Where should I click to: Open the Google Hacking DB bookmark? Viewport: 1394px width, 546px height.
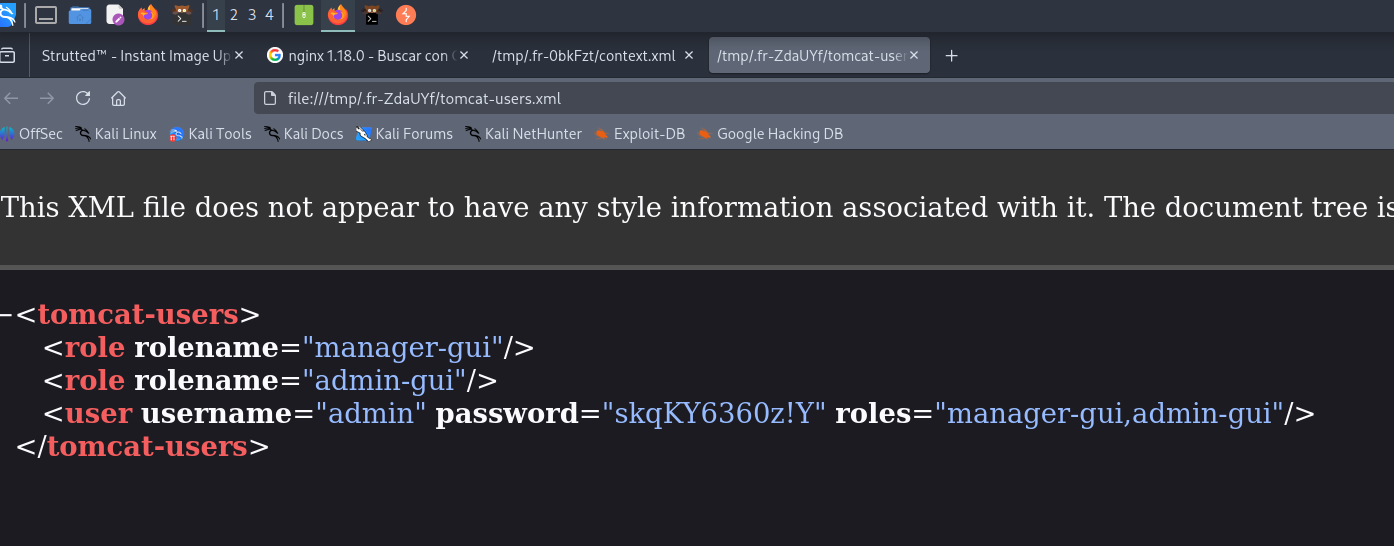coord(770,134)
